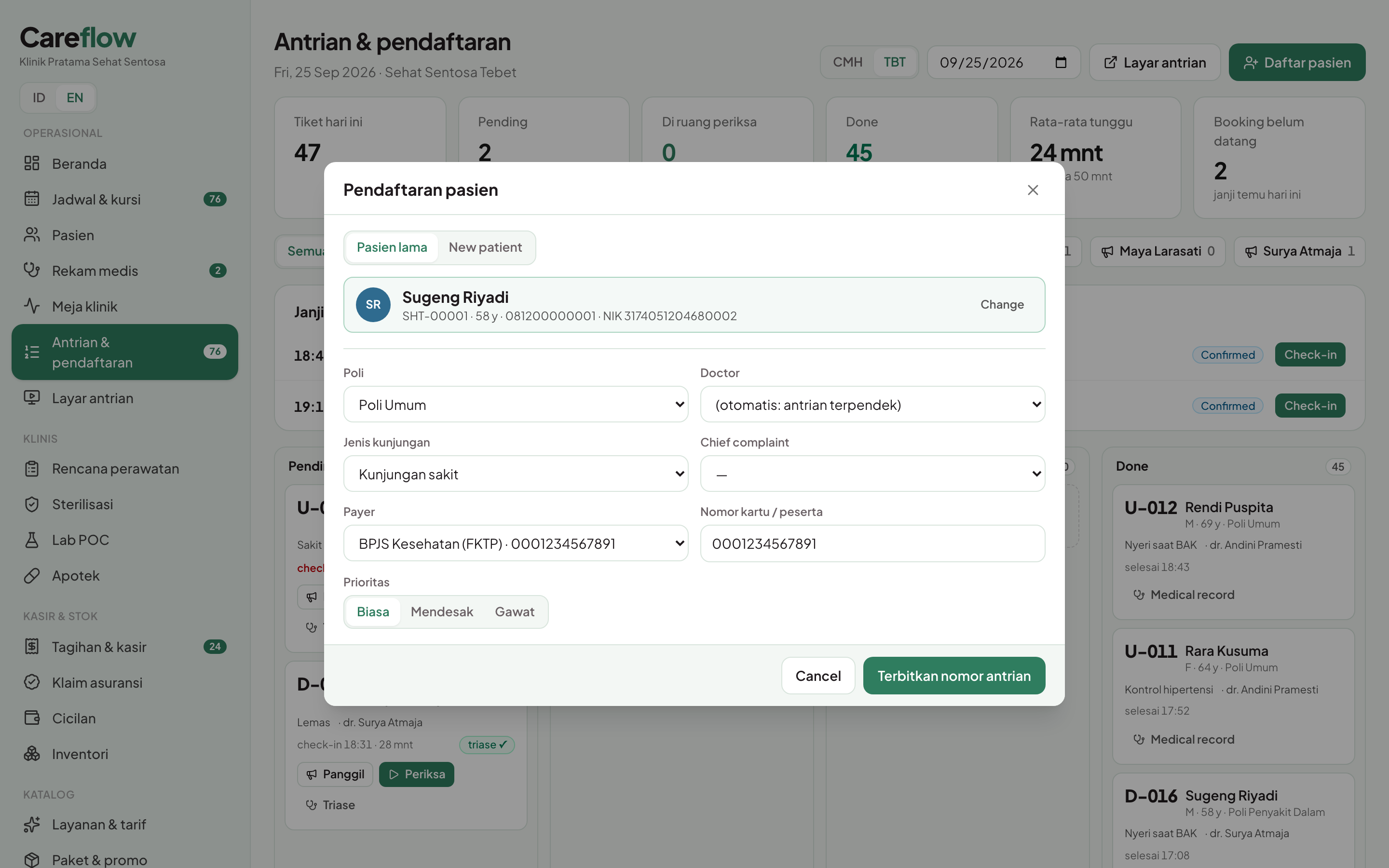Viewport: 1389px width, 868px height.
Task: Set priority to Mendesak
Action: 442,611
